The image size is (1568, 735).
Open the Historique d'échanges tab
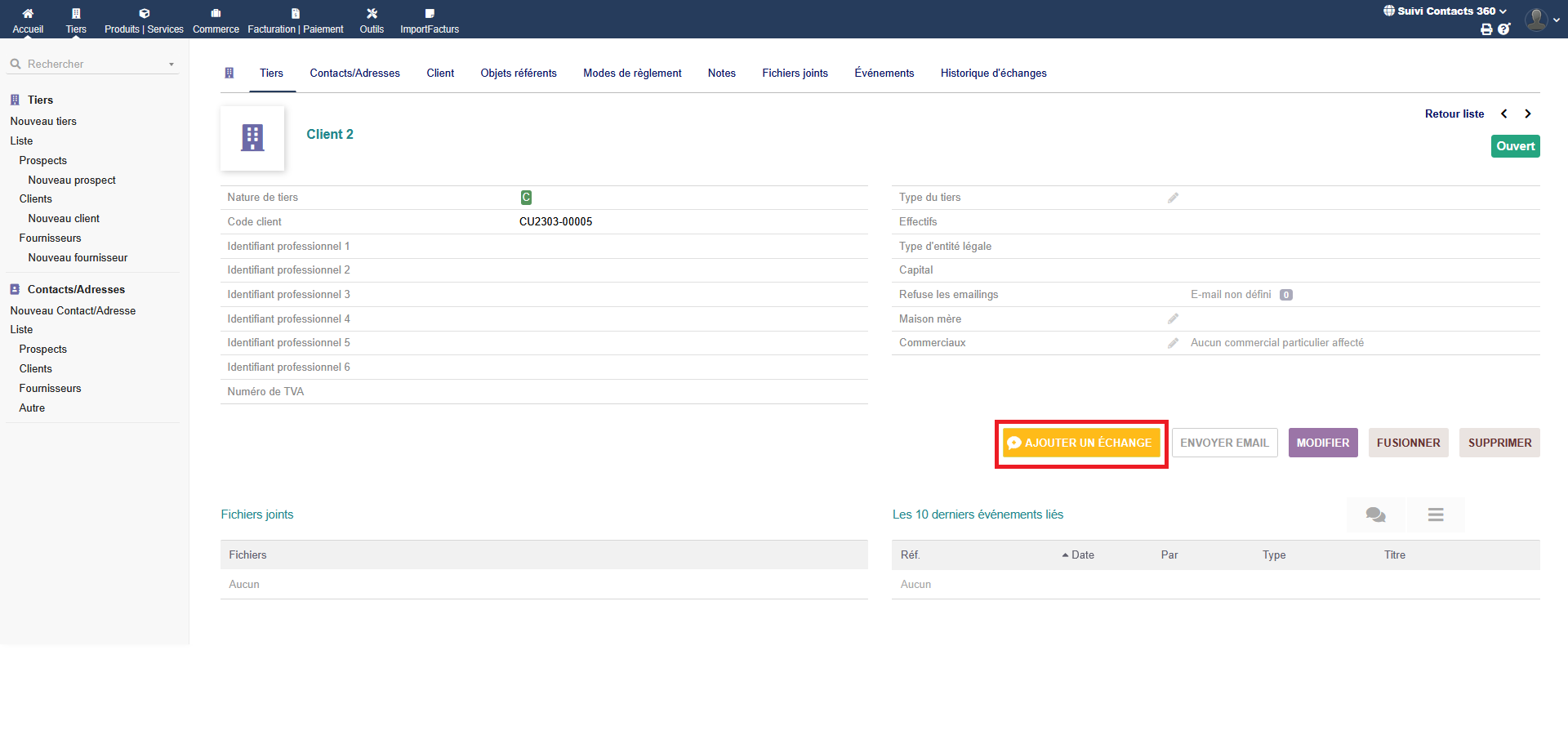pyautogui.click(x=993, y=73)
